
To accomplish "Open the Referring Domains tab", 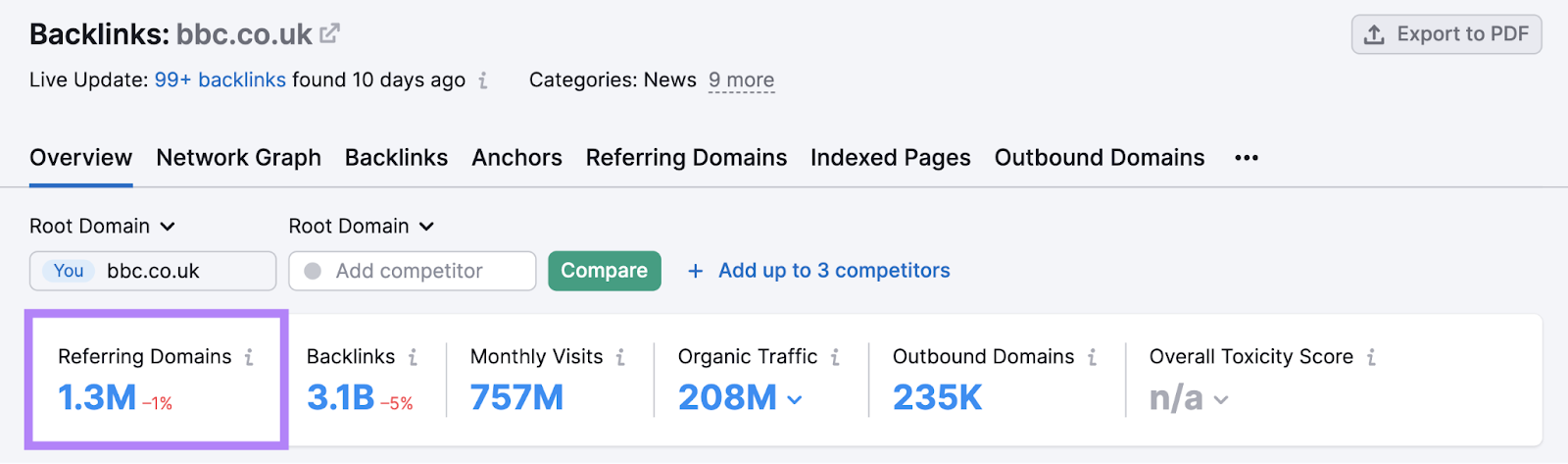I will coord(686,158).
